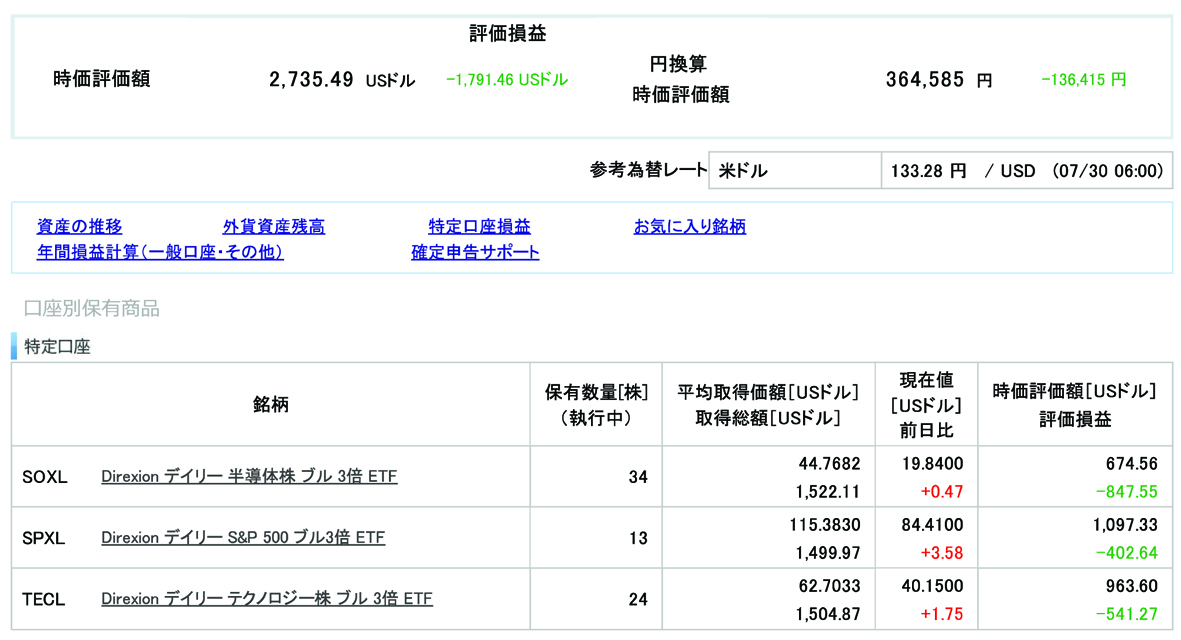Click total loss -1,791.46 USドル

507,80
